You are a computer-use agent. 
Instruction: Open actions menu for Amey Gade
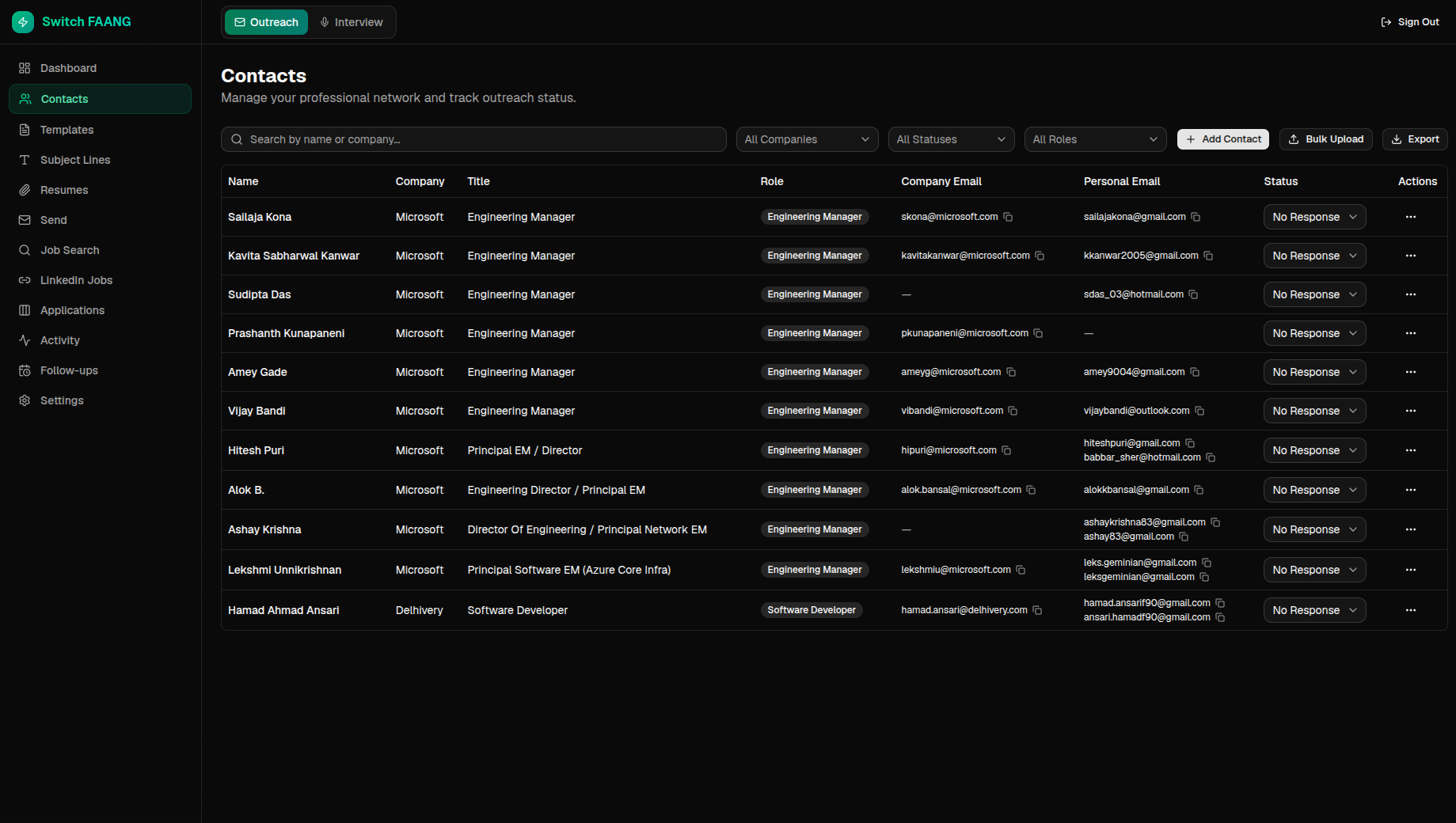point(1411,372)
